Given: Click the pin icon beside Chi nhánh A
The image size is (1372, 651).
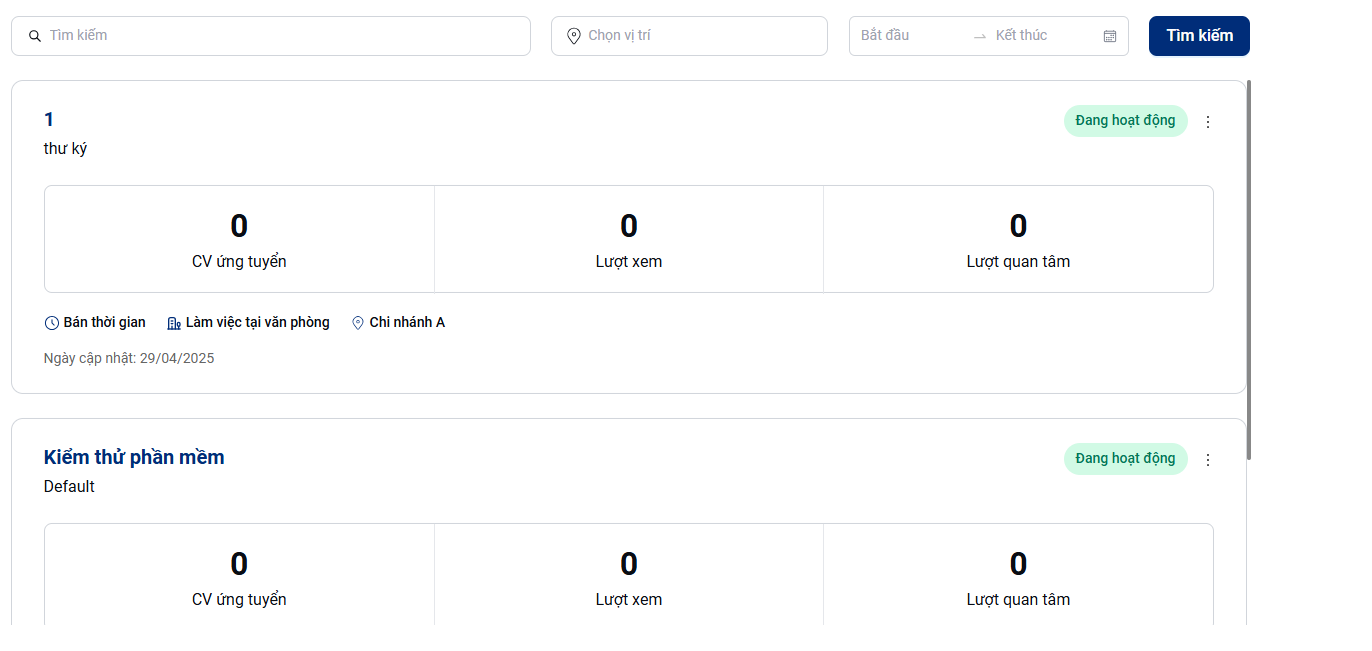Looking at the screenshot, I should click(358, 323).
